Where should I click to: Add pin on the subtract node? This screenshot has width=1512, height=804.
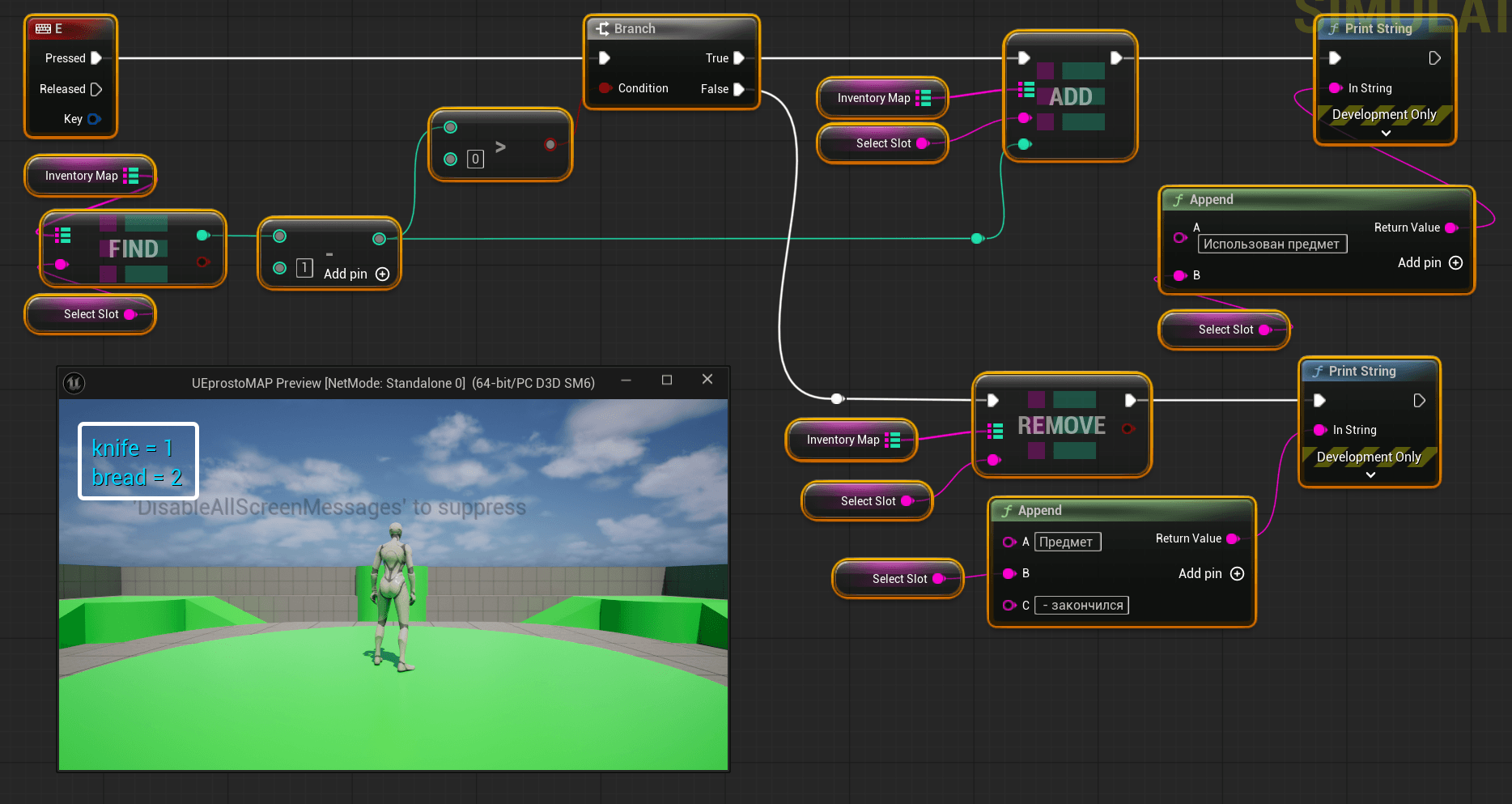(x=383, y=274)
